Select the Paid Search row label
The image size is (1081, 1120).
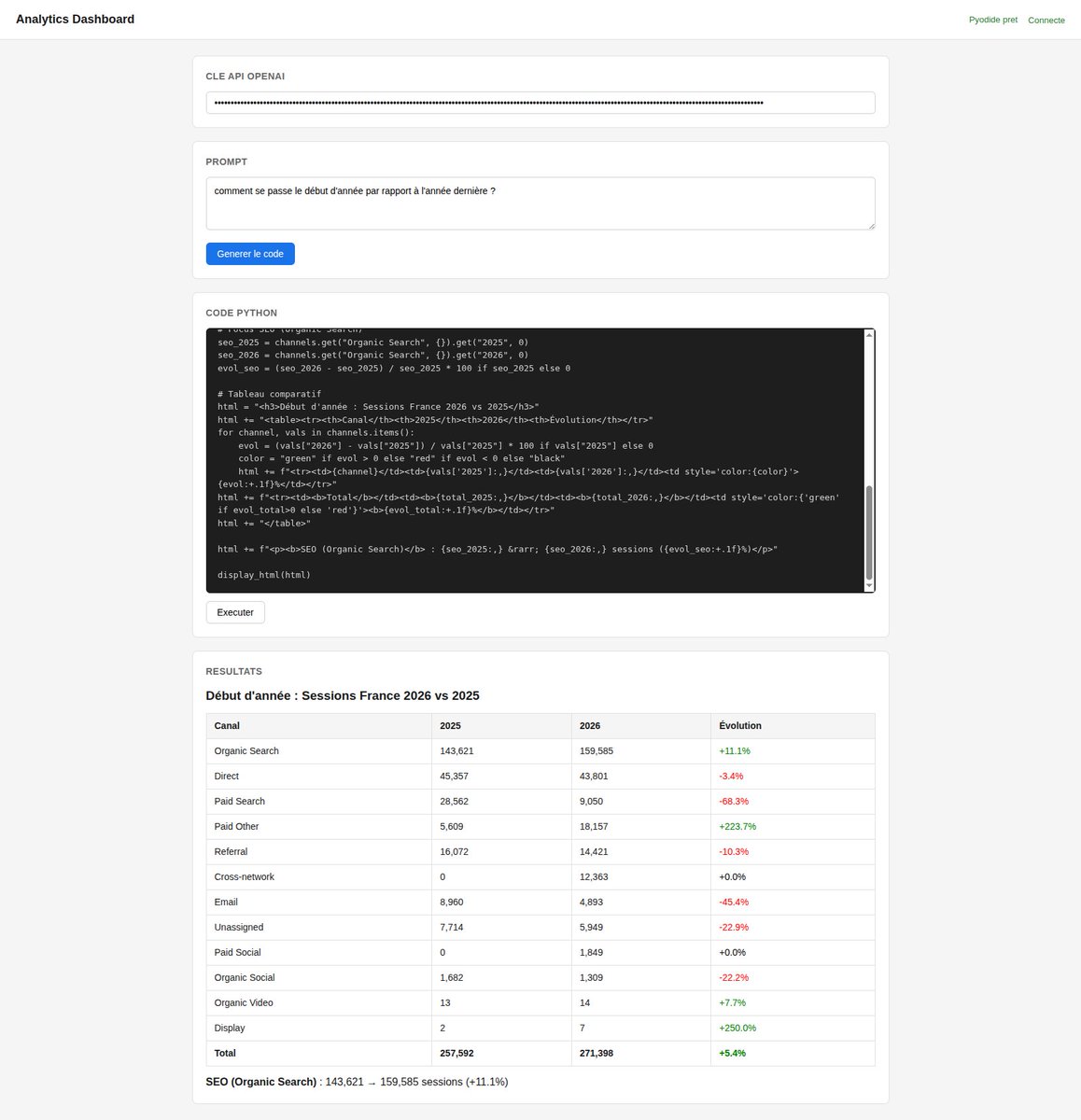pos(239,801)
